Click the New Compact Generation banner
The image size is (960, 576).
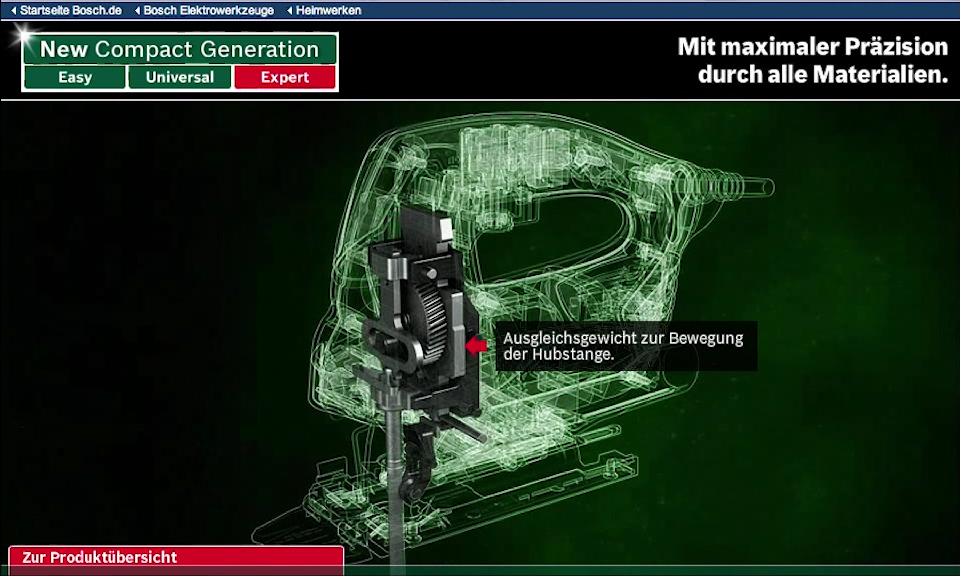coord(180,49)
